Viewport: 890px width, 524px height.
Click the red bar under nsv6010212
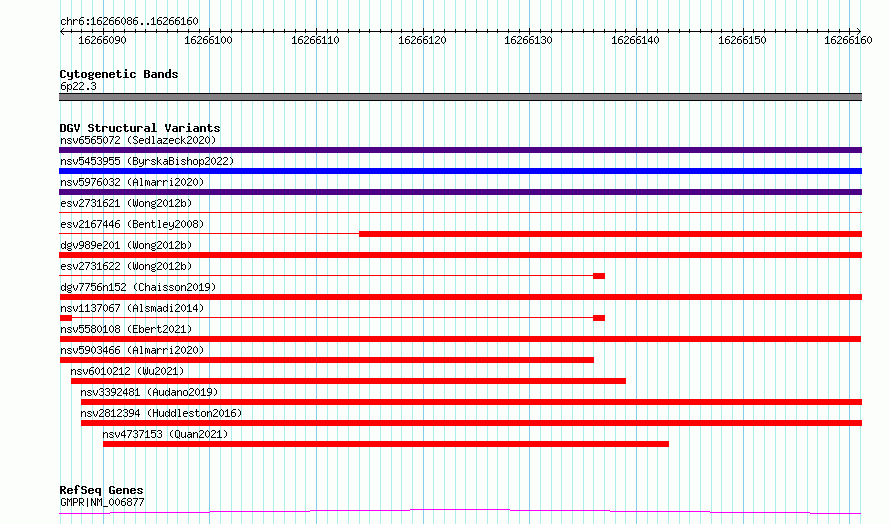348,381
